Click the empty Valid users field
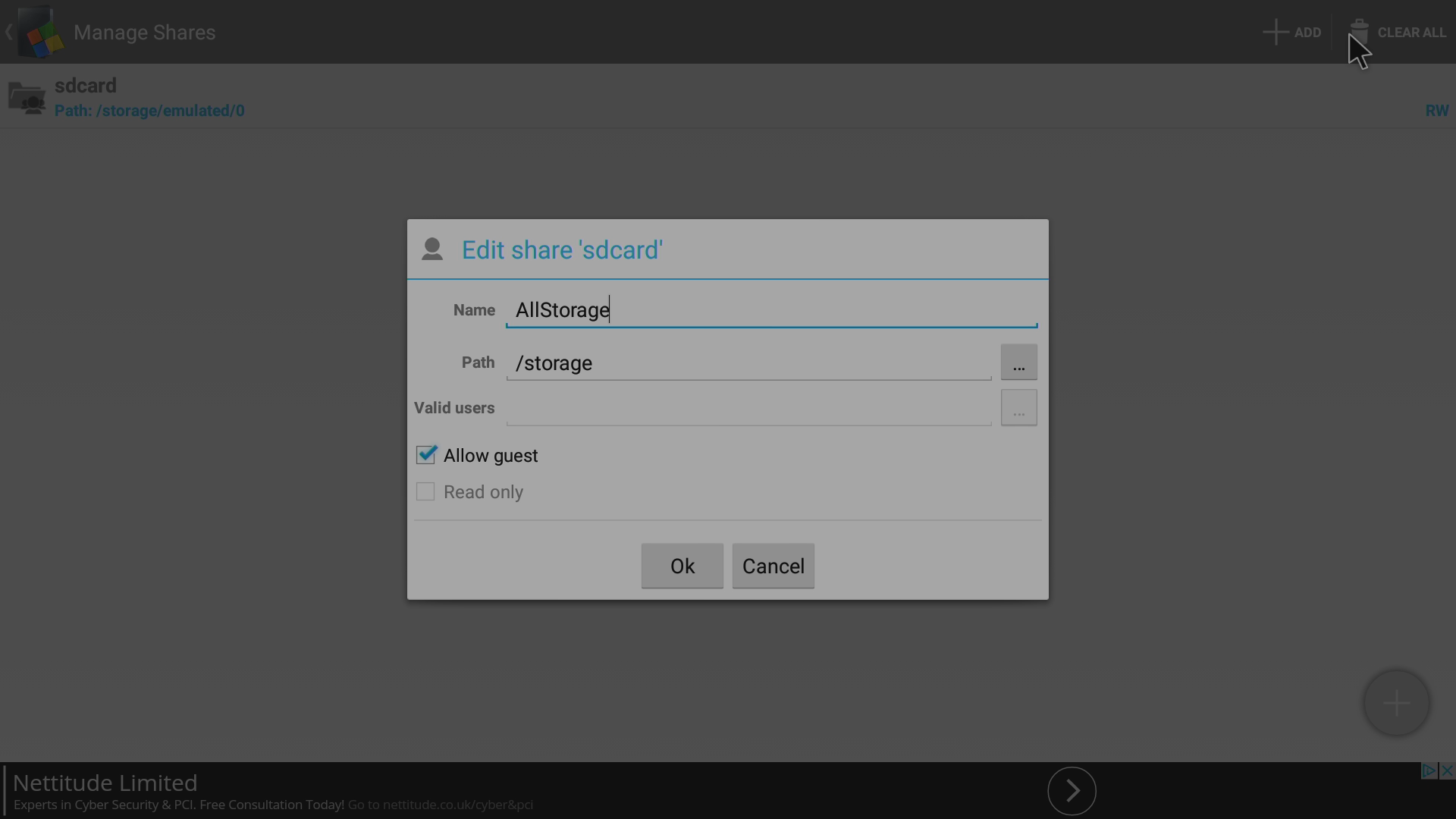The width and height of the screenshot is (1456, 819). [749, 408]
